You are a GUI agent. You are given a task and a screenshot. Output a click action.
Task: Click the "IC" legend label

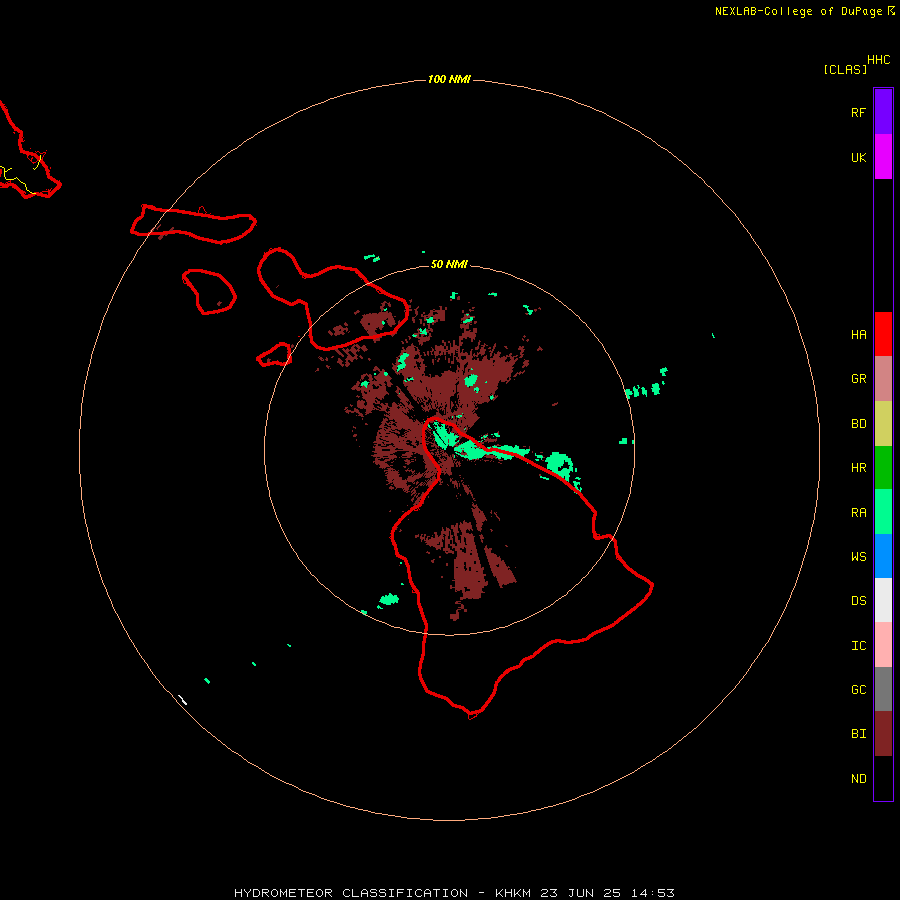point(858,646)
